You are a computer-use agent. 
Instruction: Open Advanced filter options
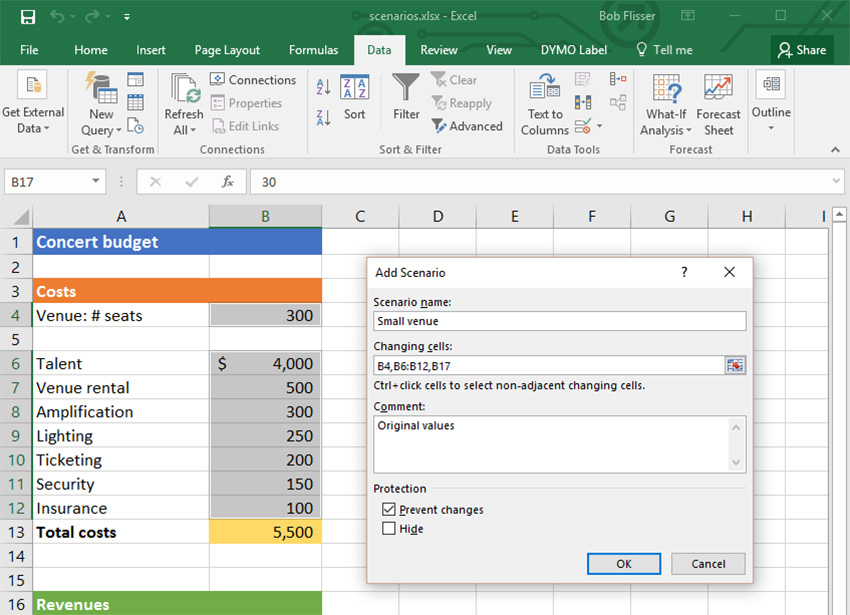467,126
